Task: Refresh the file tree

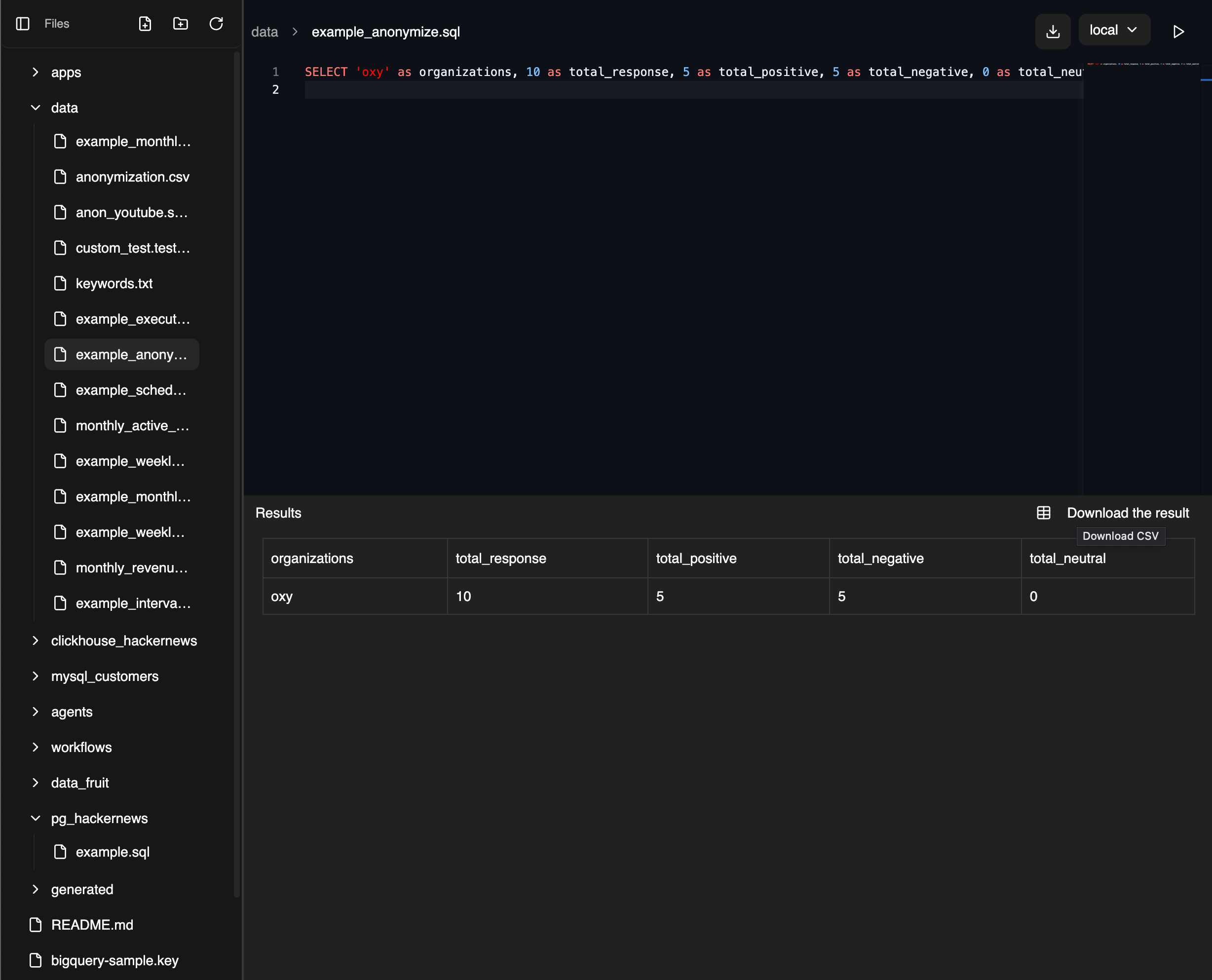Action: click(216, 24)
